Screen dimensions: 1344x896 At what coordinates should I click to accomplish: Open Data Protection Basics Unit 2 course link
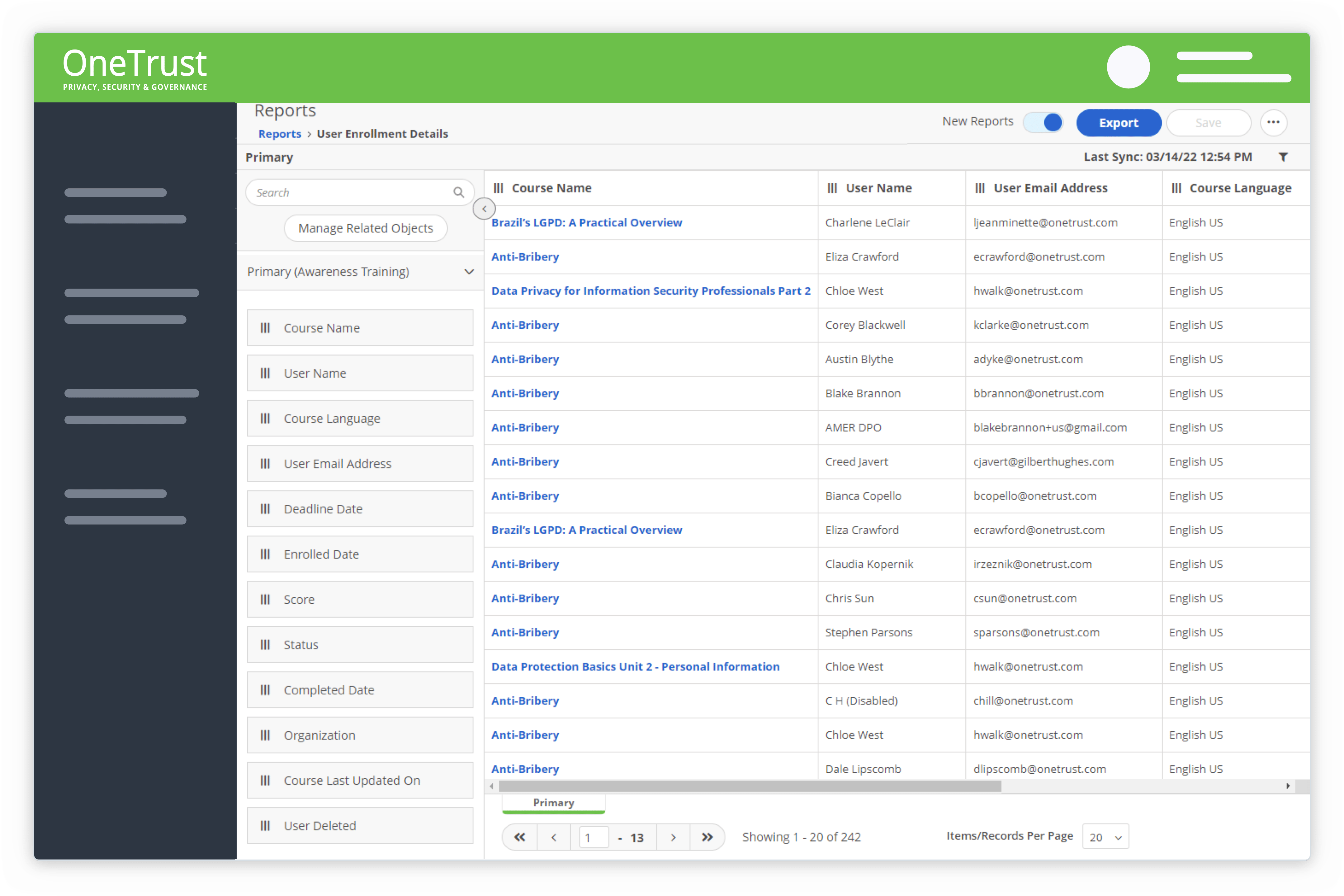click(636, 666)
